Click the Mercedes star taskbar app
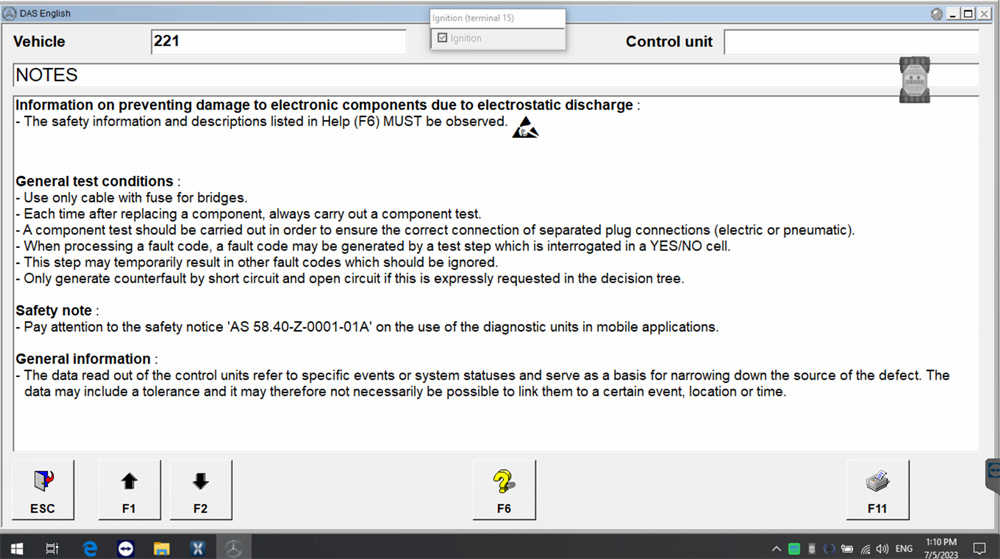1000x559 pixels. tap(234, 547)
